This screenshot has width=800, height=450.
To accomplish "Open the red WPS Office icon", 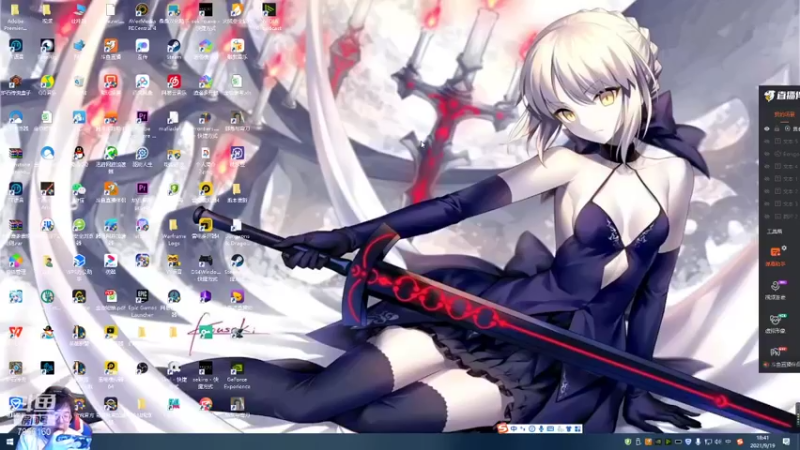I will pyautogui.click(x=15, y=333).
